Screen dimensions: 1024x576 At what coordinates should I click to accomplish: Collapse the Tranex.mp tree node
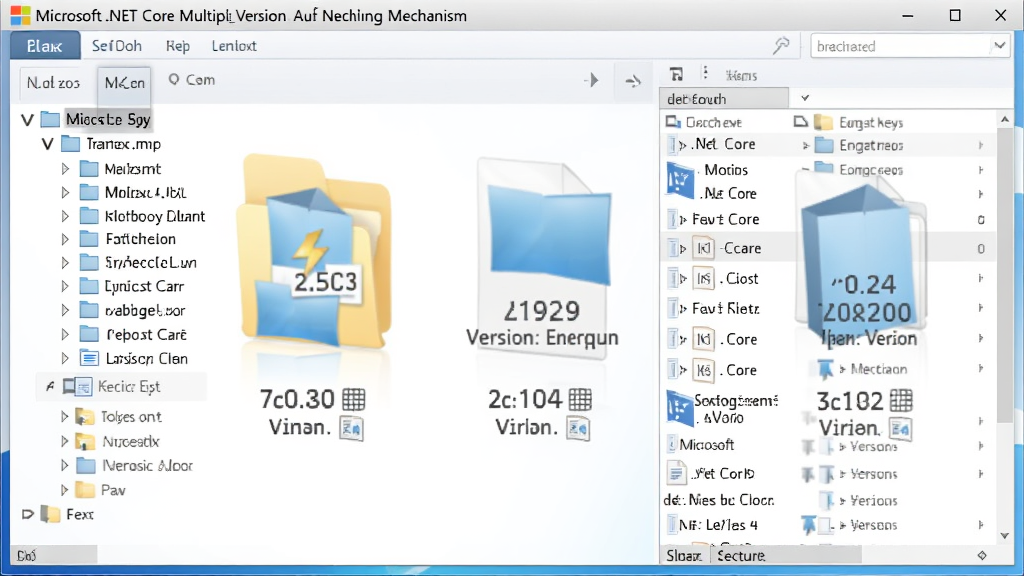(x=47, y=144)
